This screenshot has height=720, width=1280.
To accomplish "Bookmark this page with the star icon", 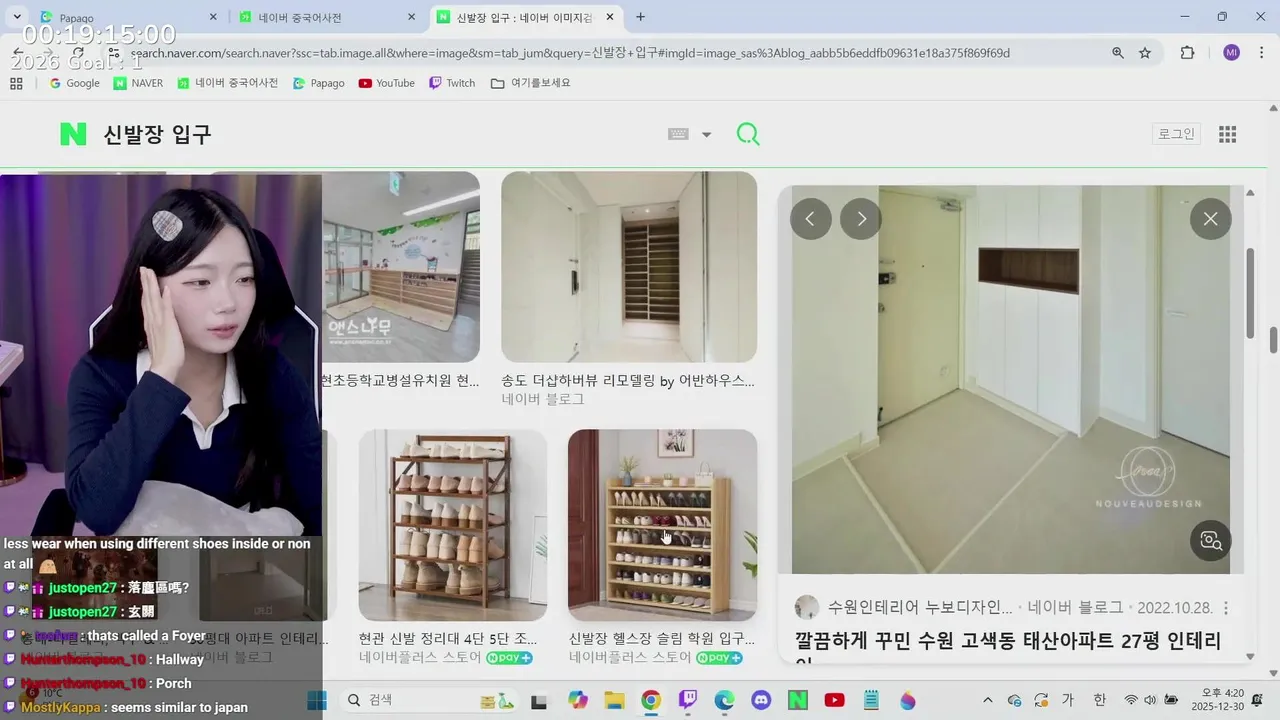I will pos(1145,53).
